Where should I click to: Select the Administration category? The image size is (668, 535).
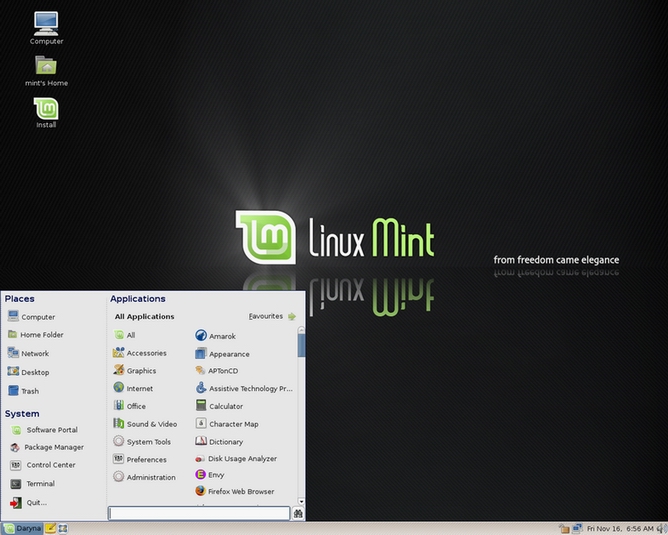click(144, 477)
